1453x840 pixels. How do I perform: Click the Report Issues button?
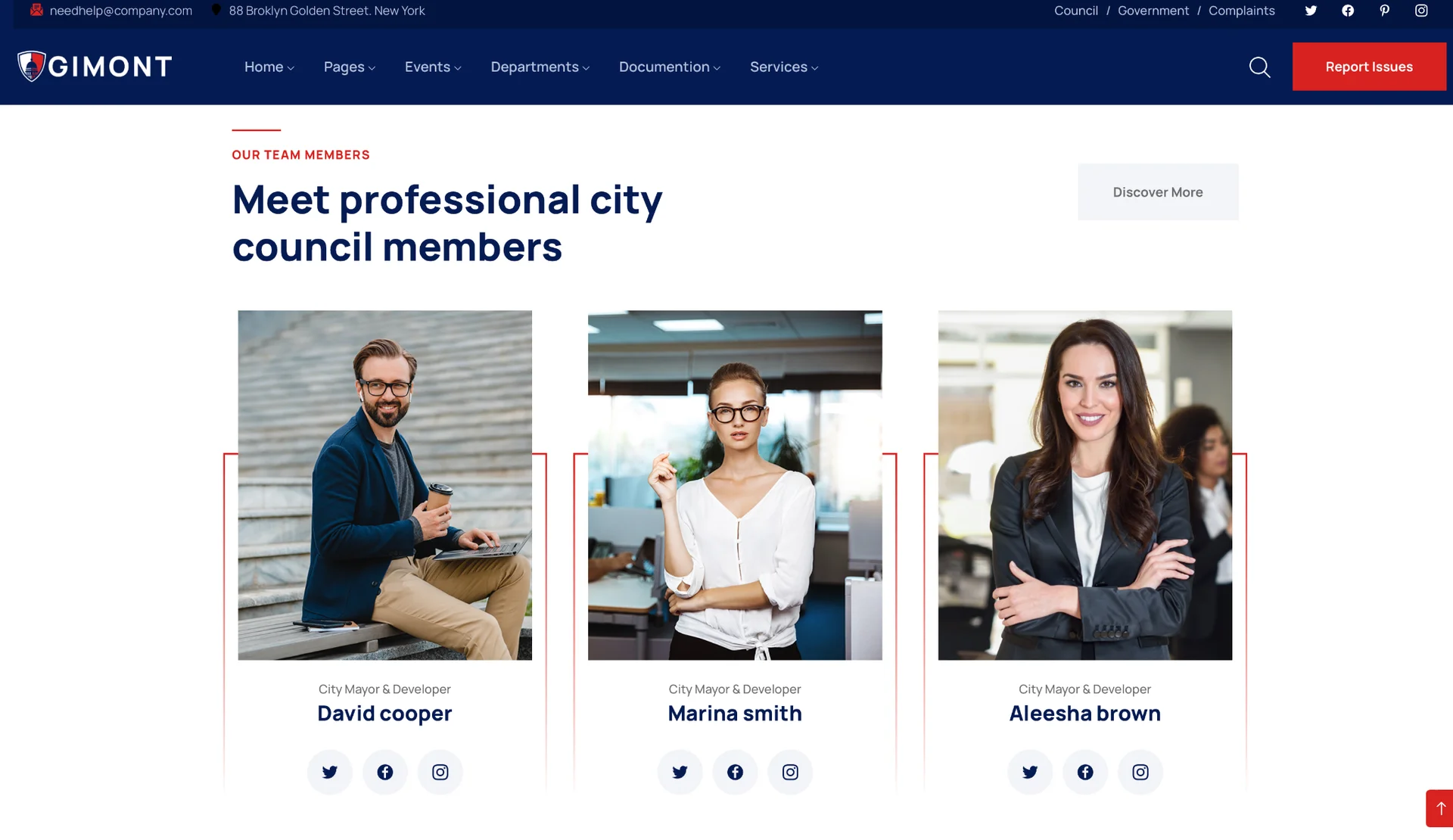pyautogui.click(x=1369, y=67)
